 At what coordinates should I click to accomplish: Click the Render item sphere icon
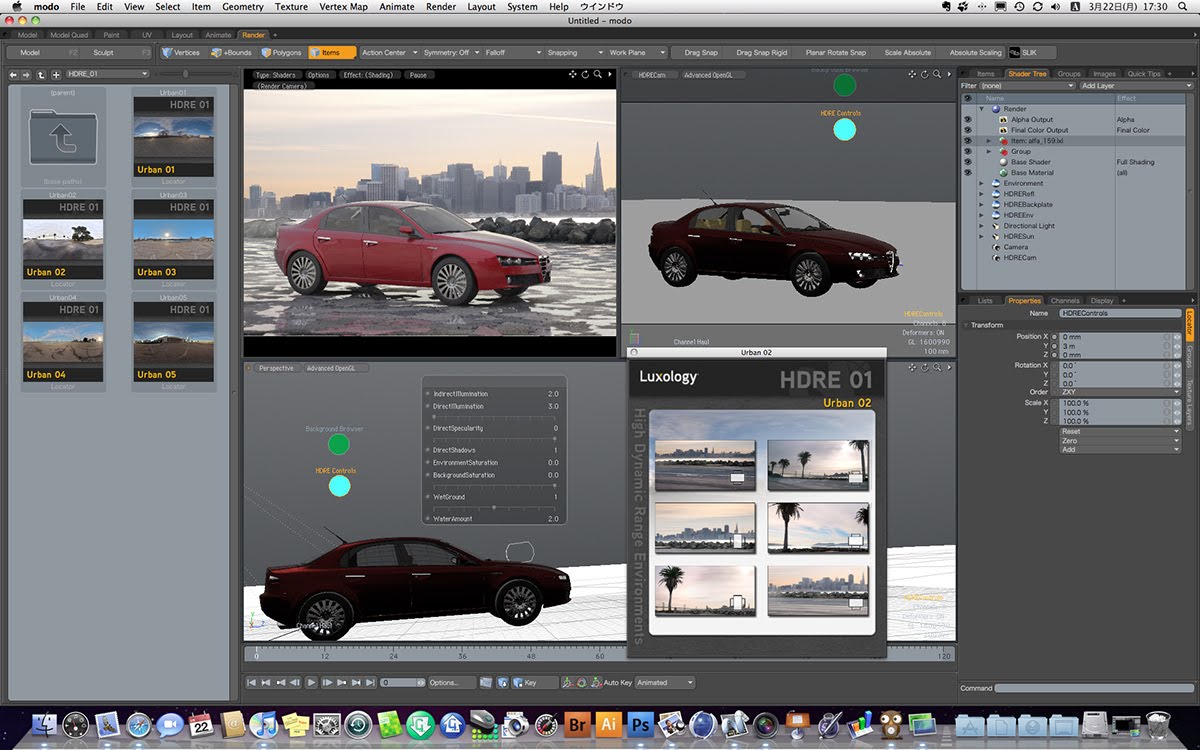coord(995,109)
